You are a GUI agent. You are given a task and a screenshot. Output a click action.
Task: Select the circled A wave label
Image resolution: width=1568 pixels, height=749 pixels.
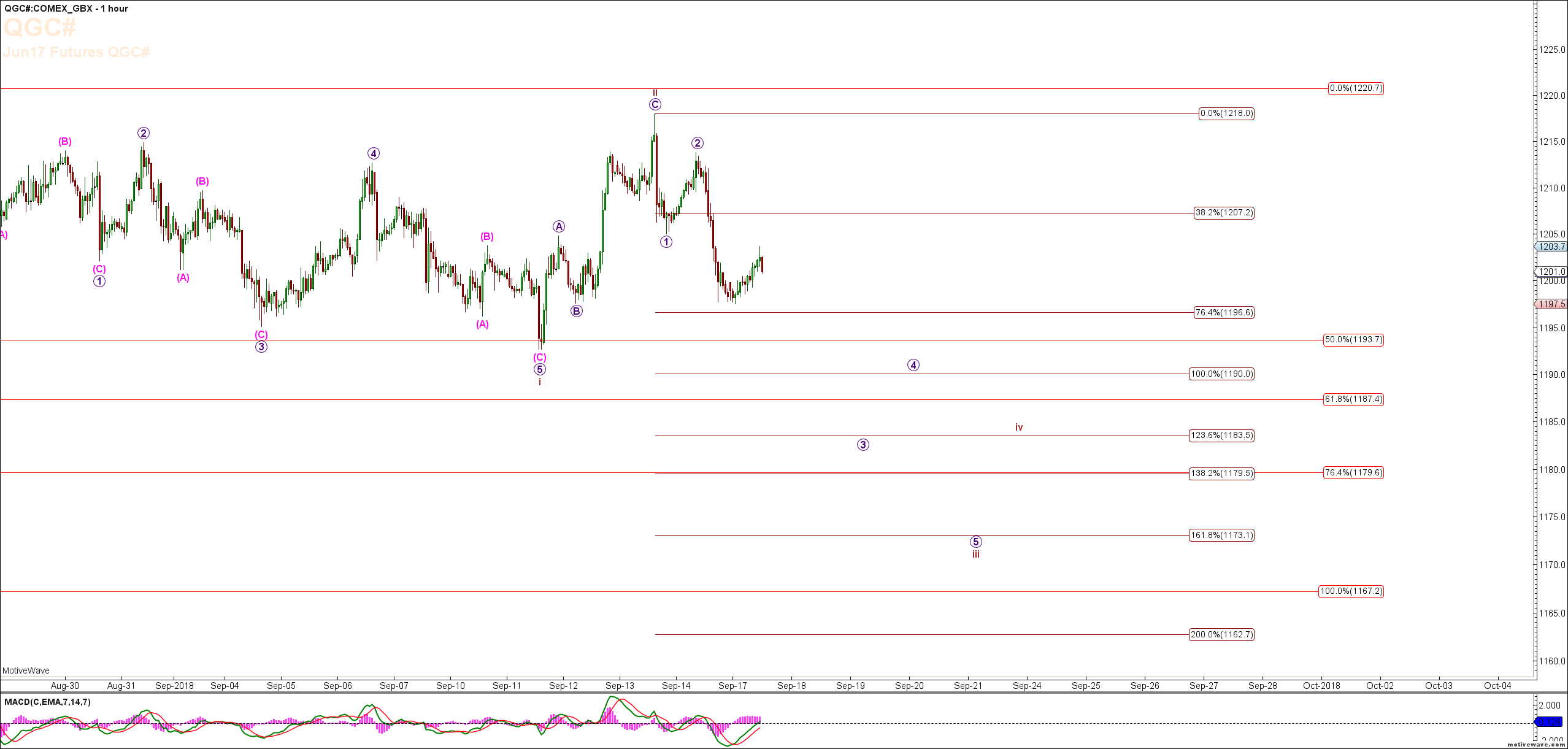[559, 226]
